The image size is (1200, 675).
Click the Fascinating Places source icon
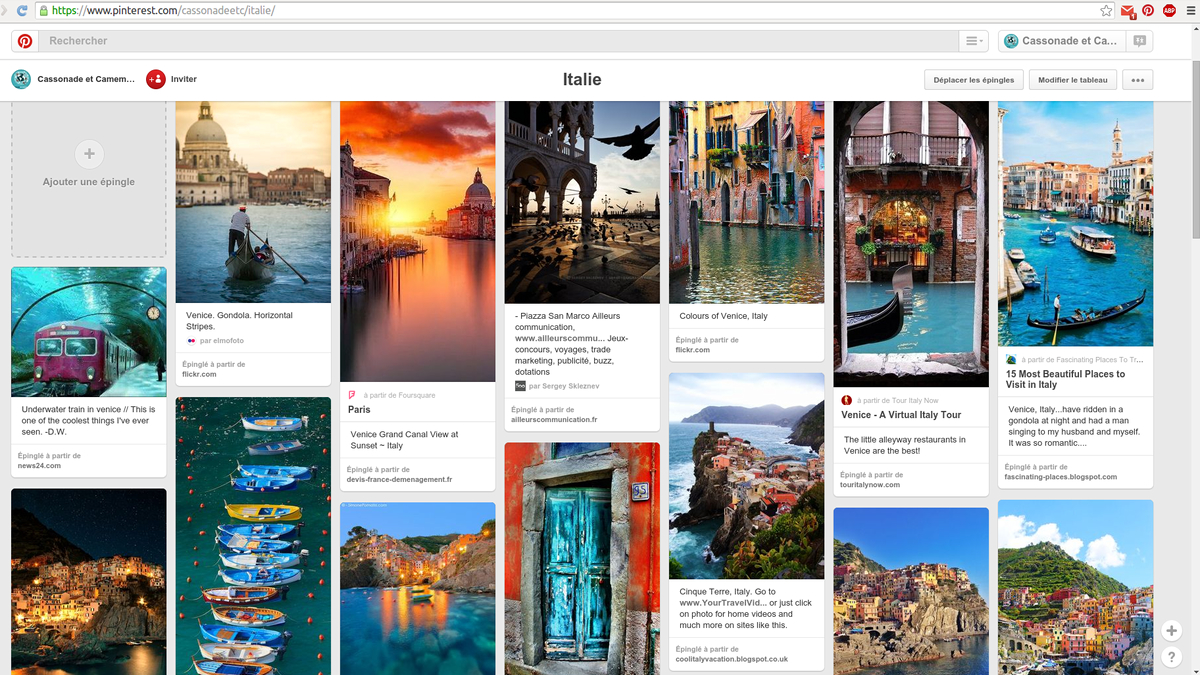click(x=1011, y=360)
